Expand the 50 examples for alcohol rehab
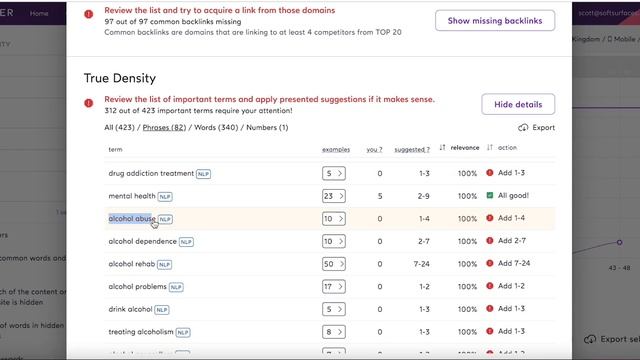 coord(333,264)
